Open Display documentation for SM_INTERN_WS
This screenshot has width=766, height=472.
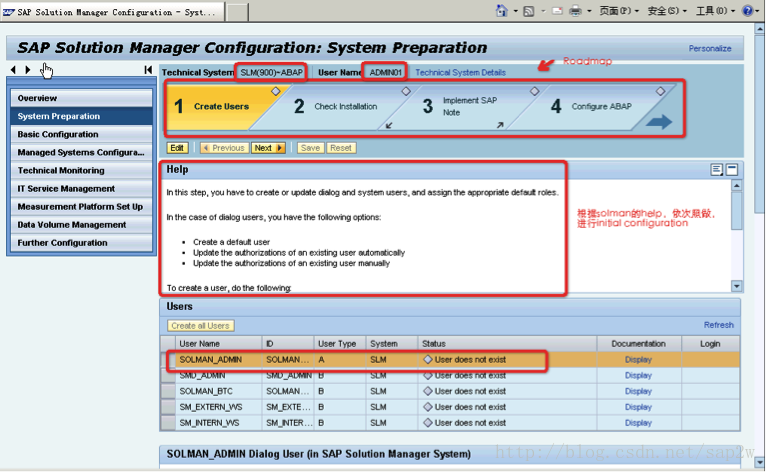point(638,423)
